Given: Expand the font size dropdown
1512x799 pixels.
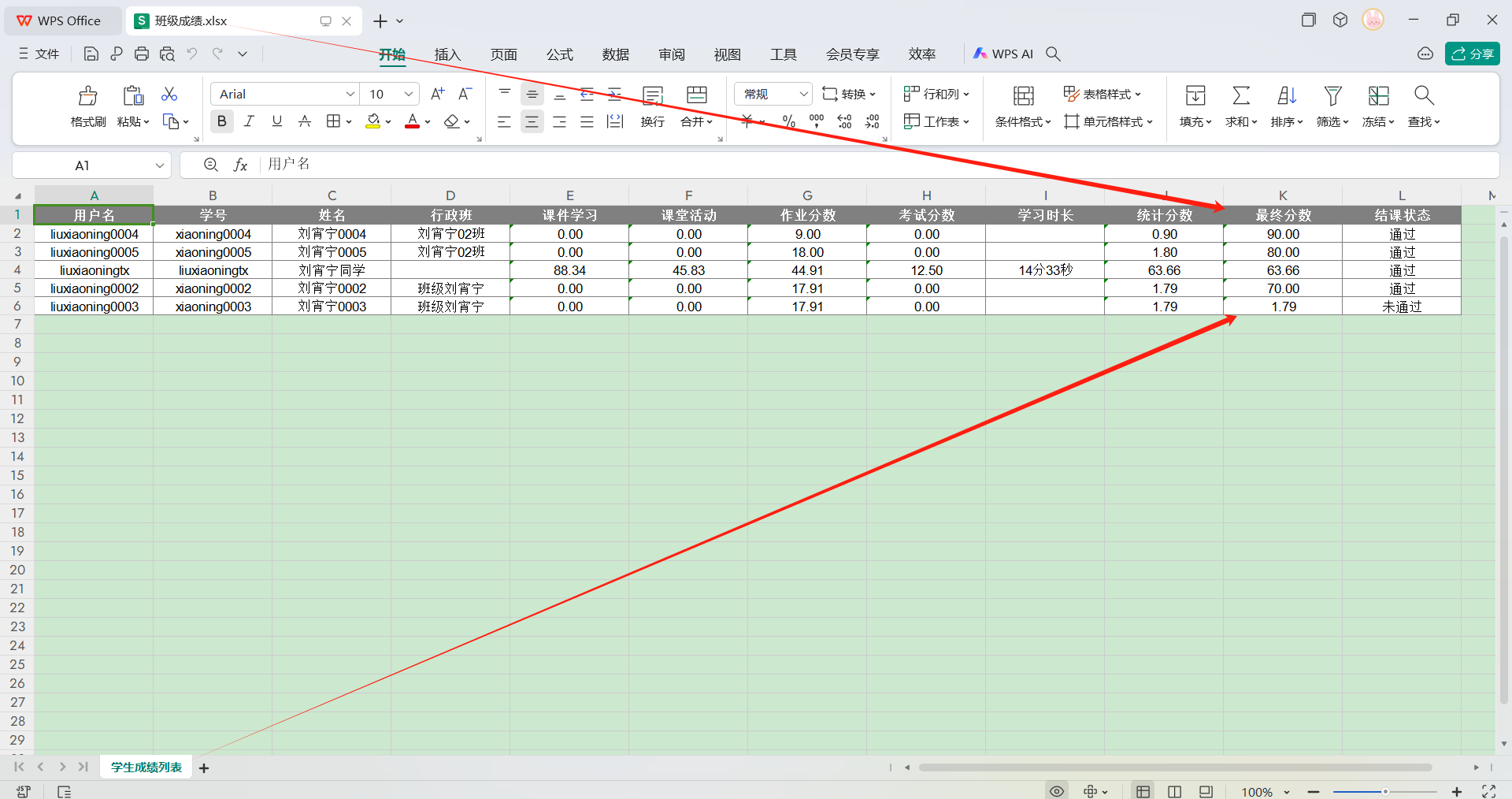Looking at the screenshot, I should tap(409, 94).
